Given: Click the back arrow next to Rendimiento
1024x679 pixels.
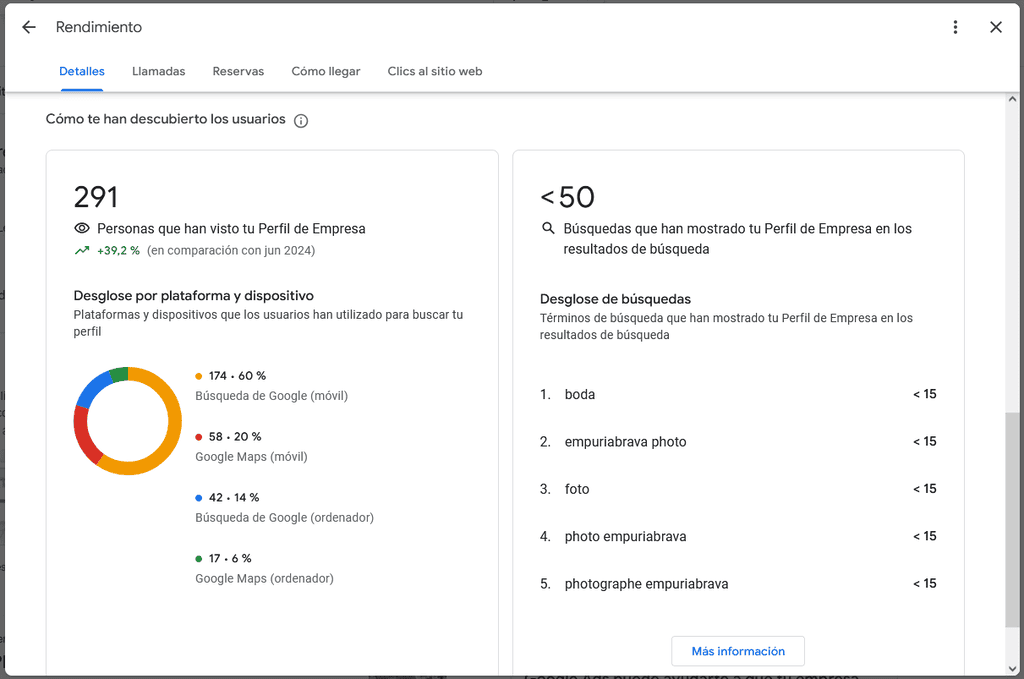Looking at the screenshot, I should coord(29,27).
